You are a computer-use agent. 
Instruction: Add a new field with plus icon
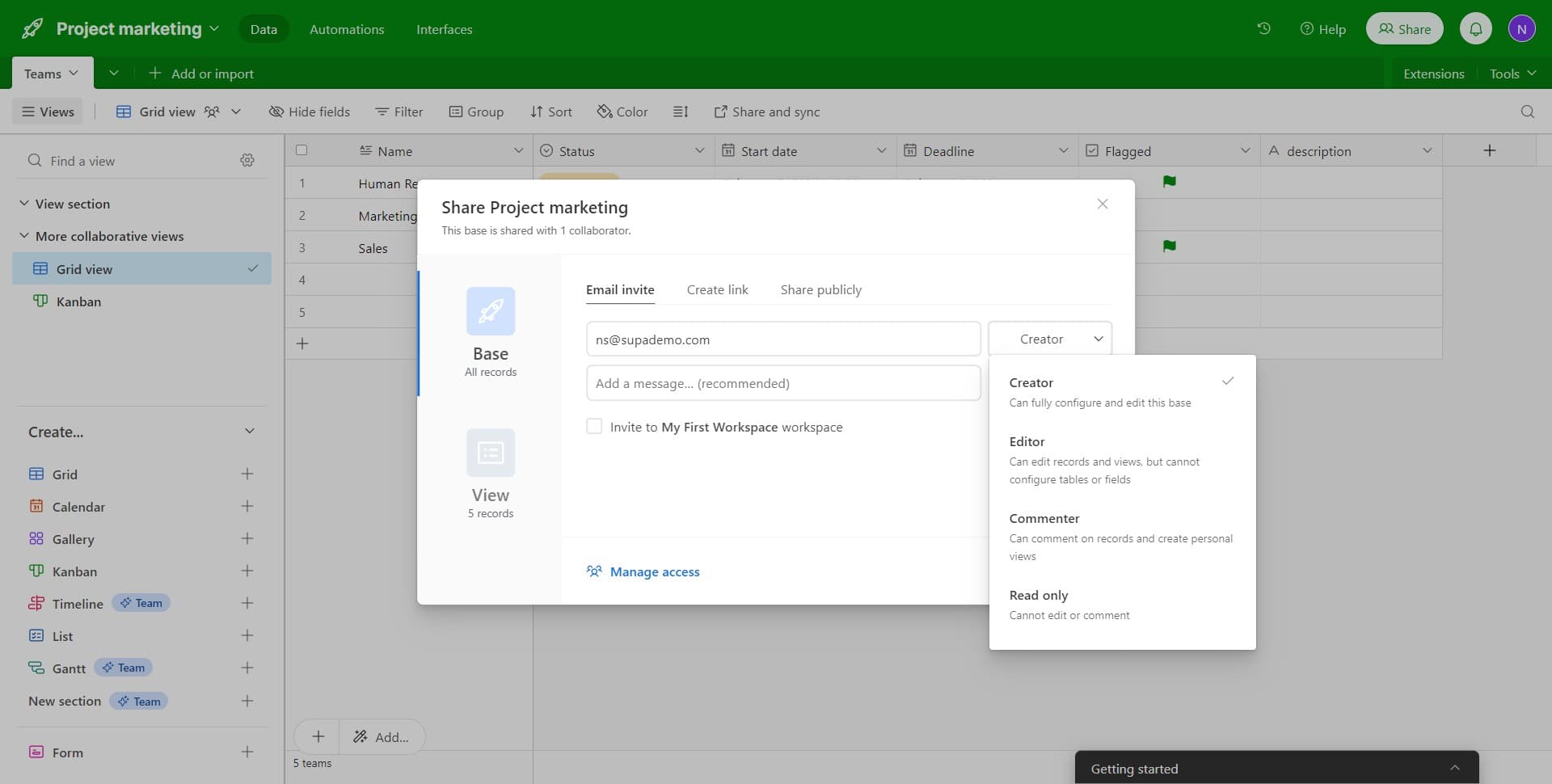click(x=1489, y=151)
